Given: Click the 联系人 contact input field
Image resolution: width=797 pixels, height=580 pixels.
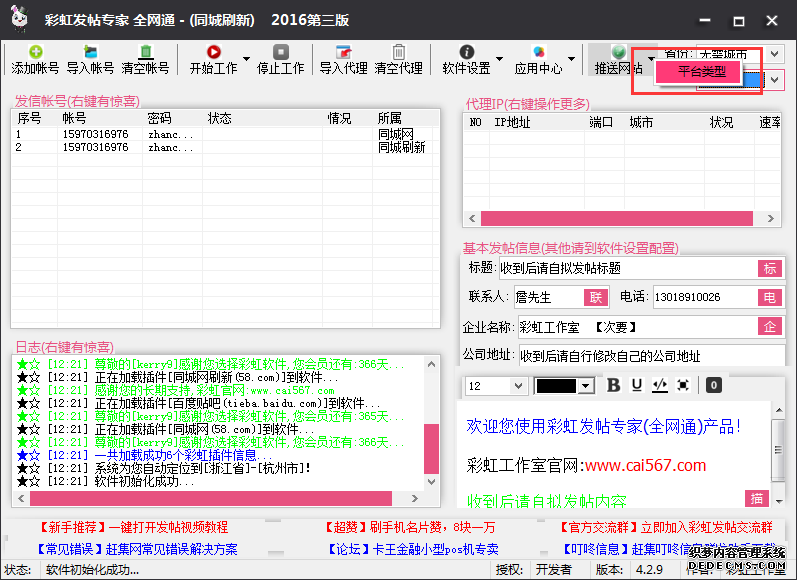Looking at the screenshot, I should 549,297.
